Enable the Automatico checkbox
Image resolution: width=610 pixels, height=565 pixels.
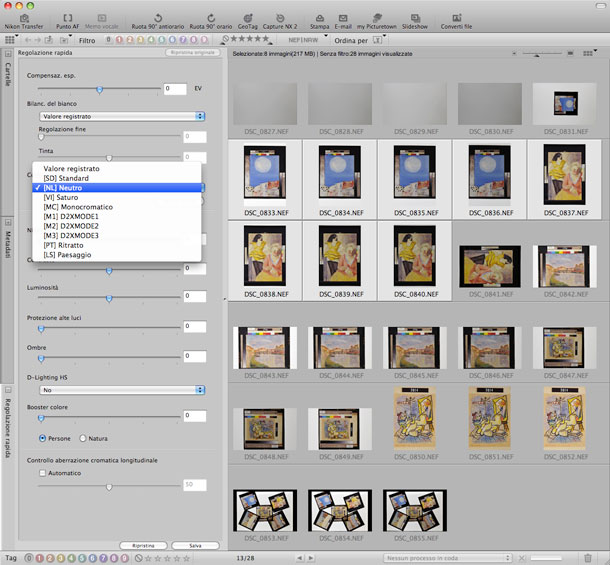click(42, 473)
